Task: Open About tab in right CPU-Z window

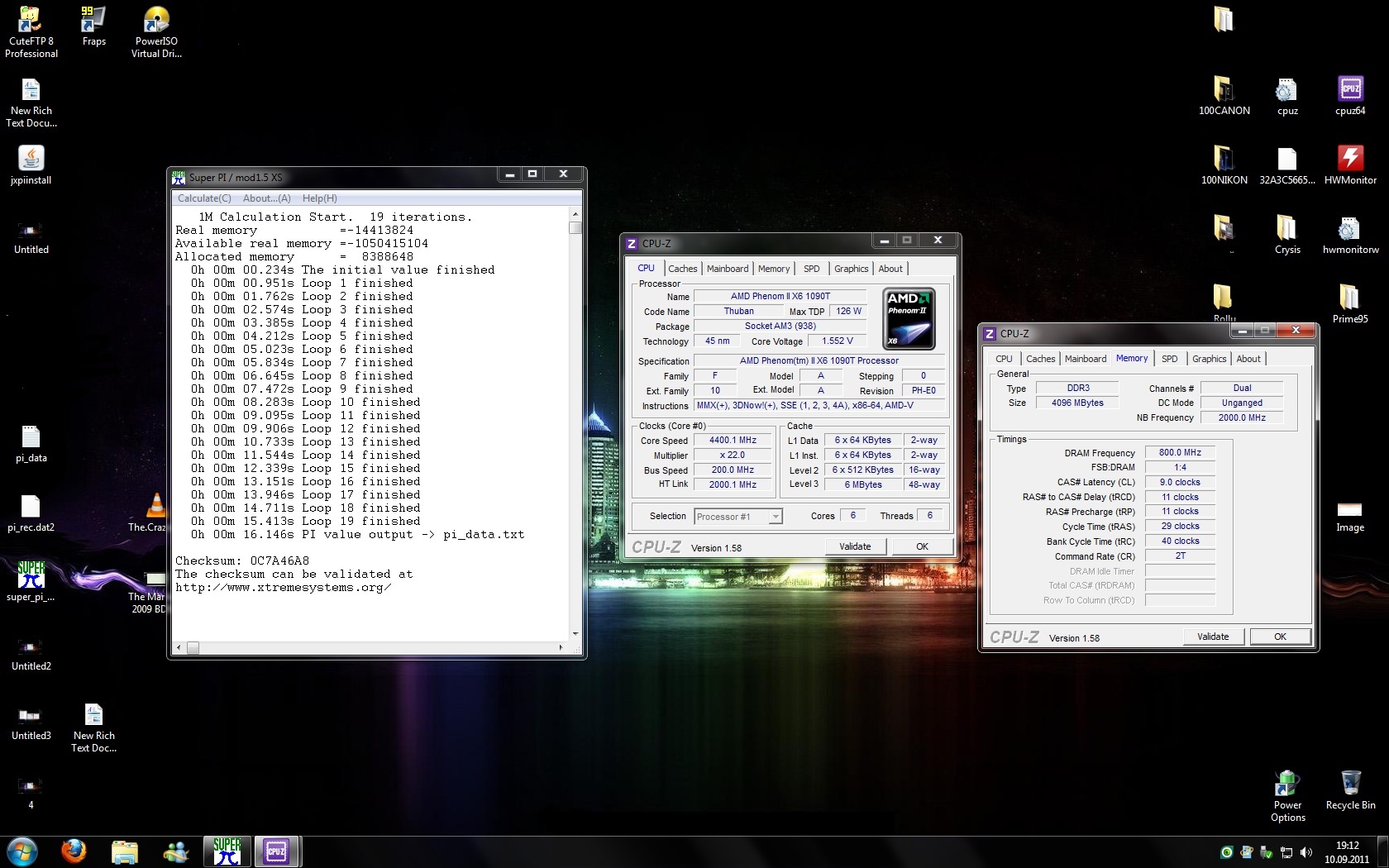Action: point(1248,359)
